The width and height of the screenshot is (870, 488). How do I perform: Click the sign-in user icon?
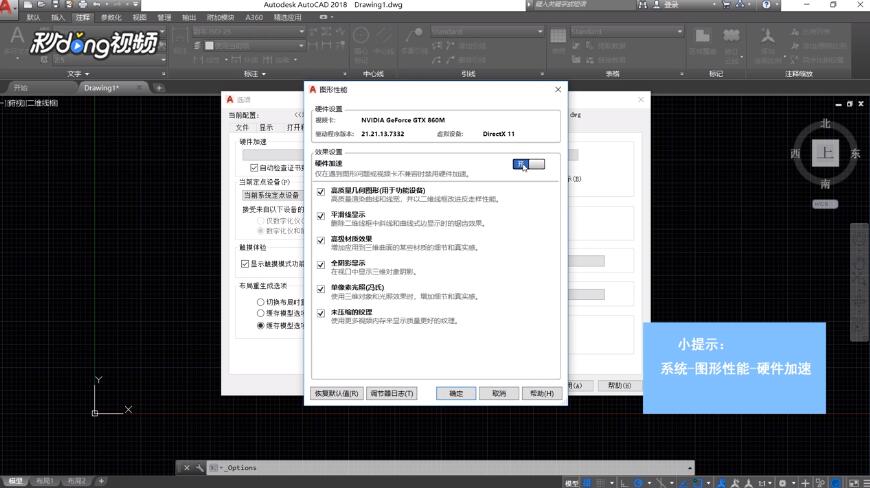click(656, 4)
